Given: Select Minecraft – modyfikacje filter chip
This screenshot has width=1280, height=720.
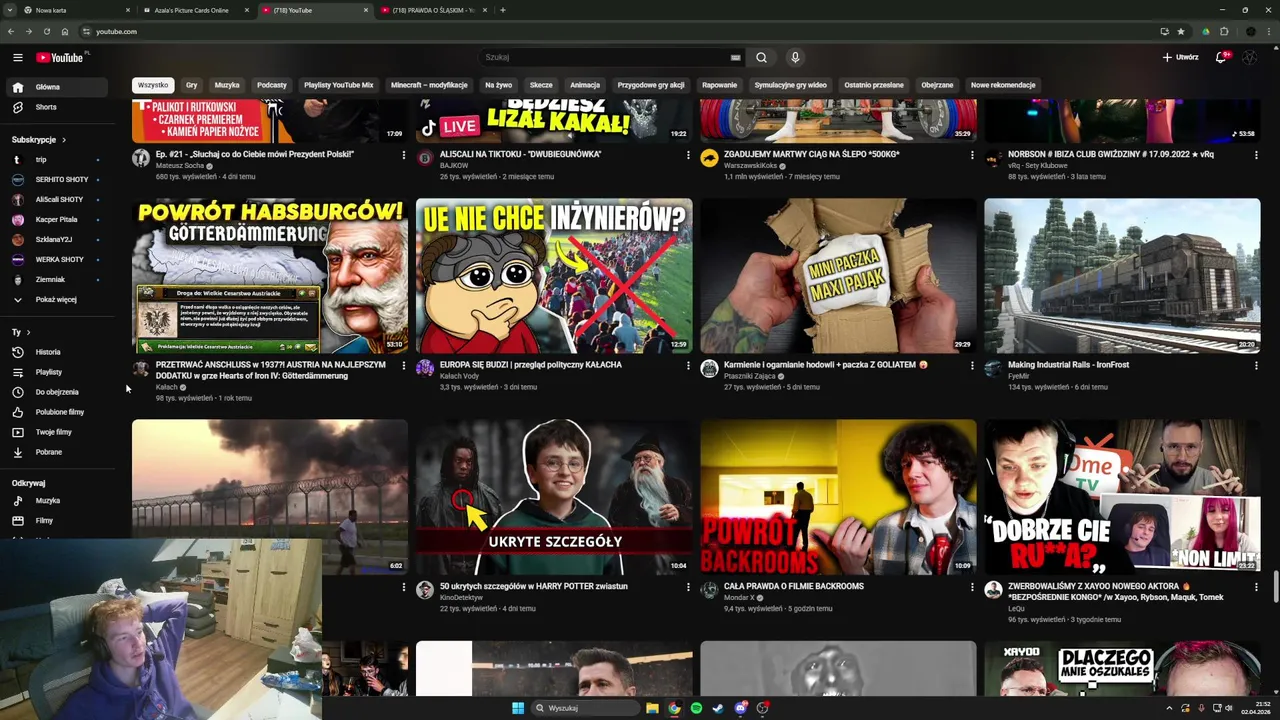Looking at the screenshot, I should click(x=429, y=85).
